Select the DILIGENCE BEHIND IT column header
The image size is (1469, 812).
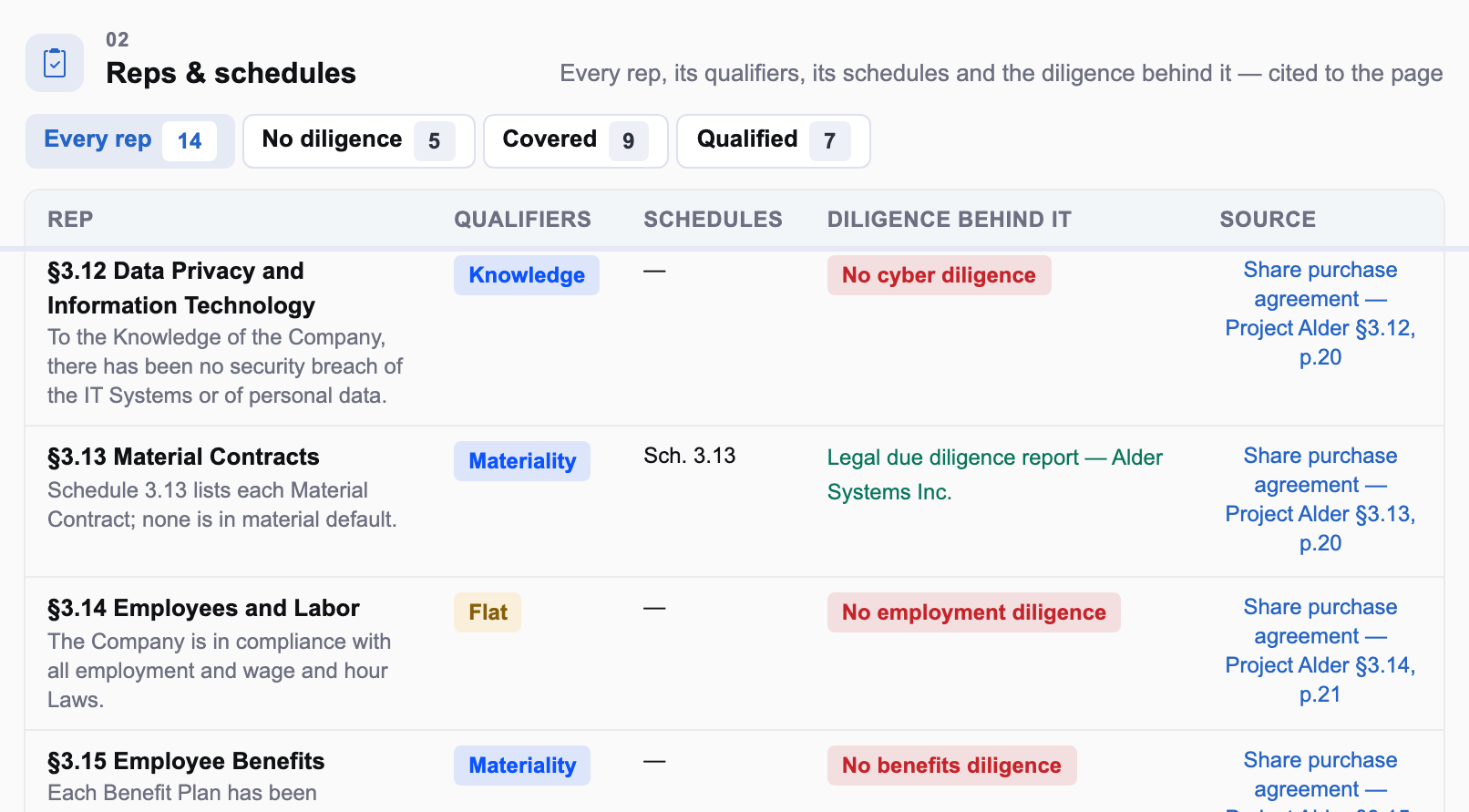pyautogui.click(x=949, y=220)
